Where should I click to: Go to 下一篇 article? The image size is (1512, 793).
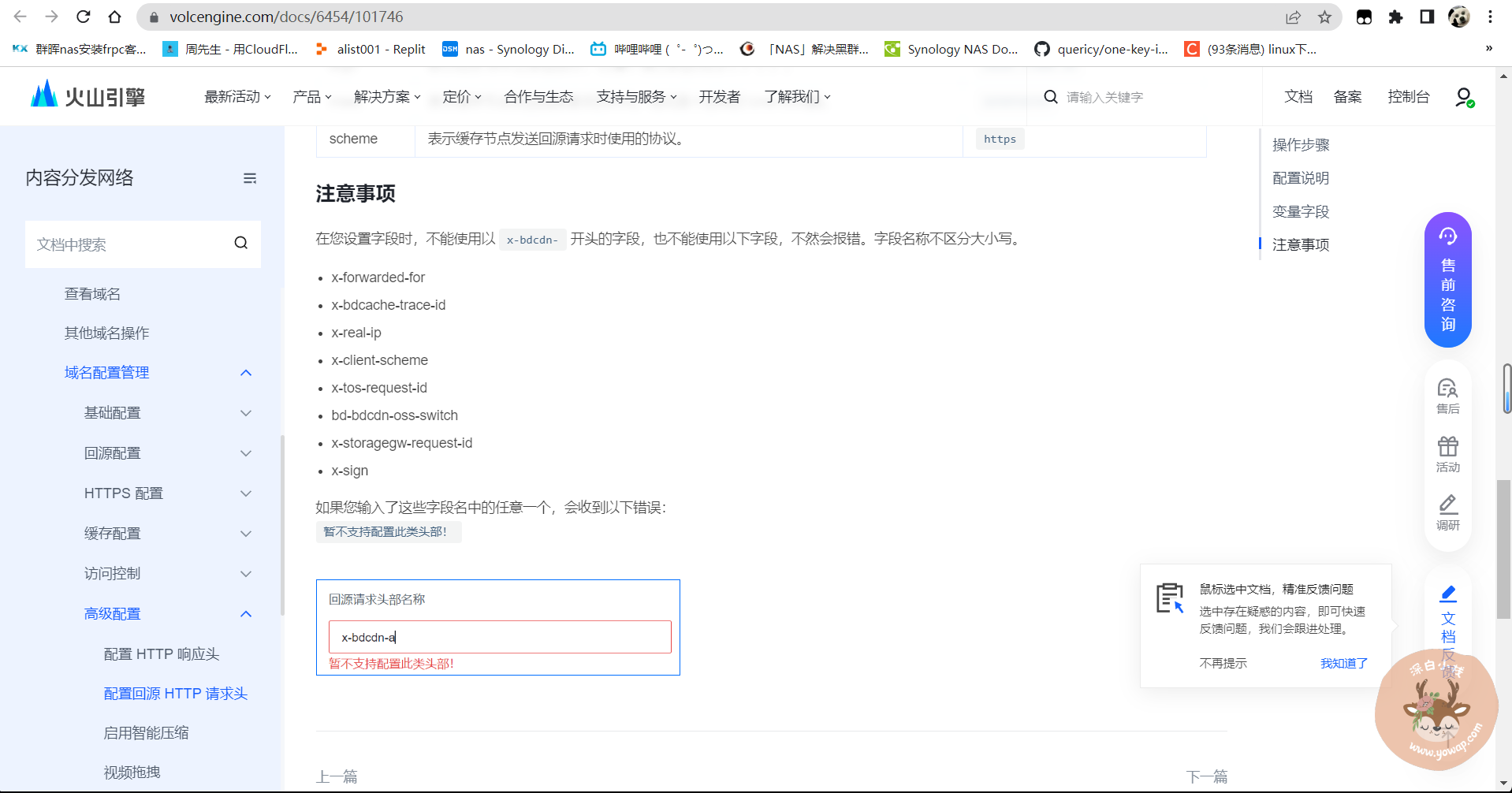point(1207,776)
